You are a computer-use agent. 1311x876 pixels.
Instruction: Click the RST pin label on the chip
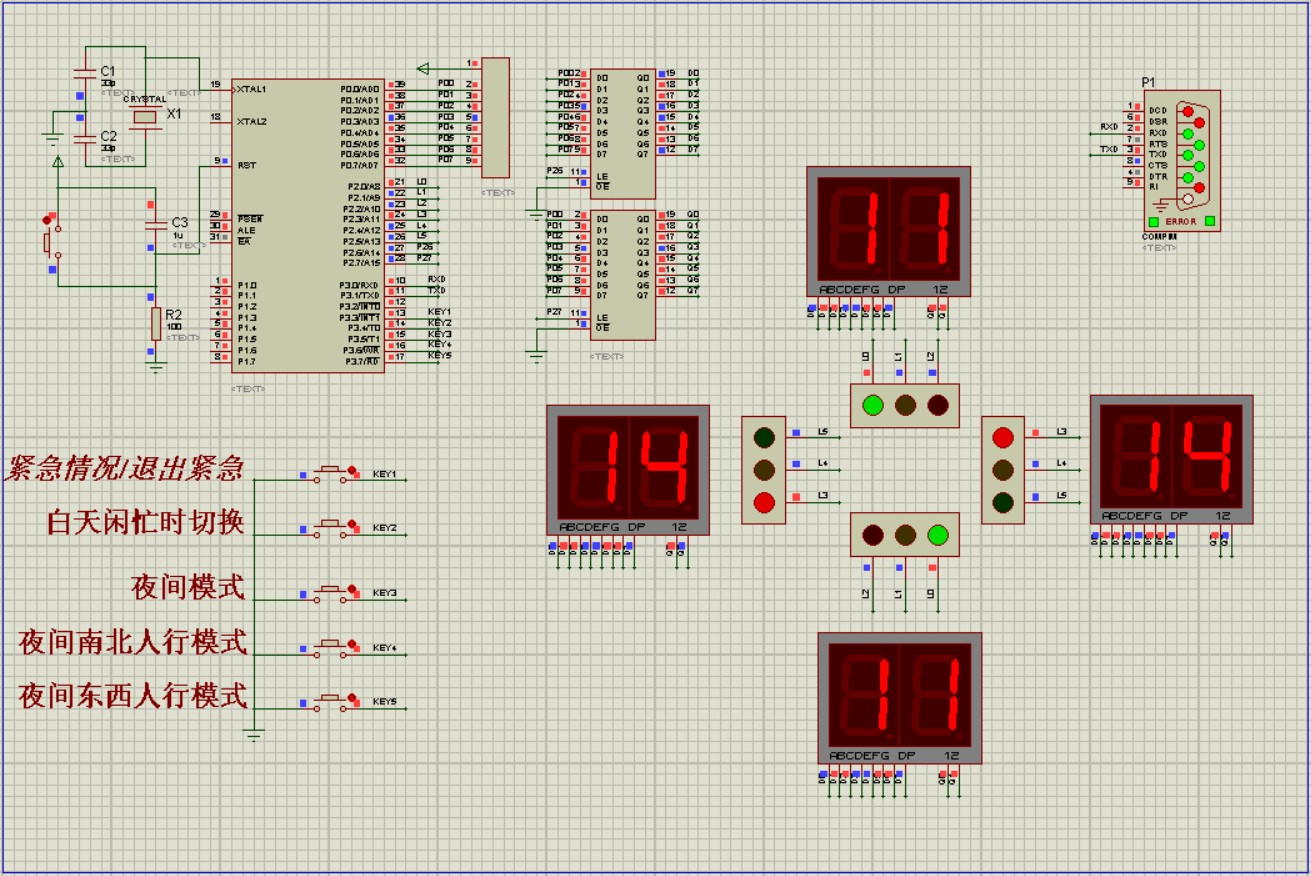[247, 165]
